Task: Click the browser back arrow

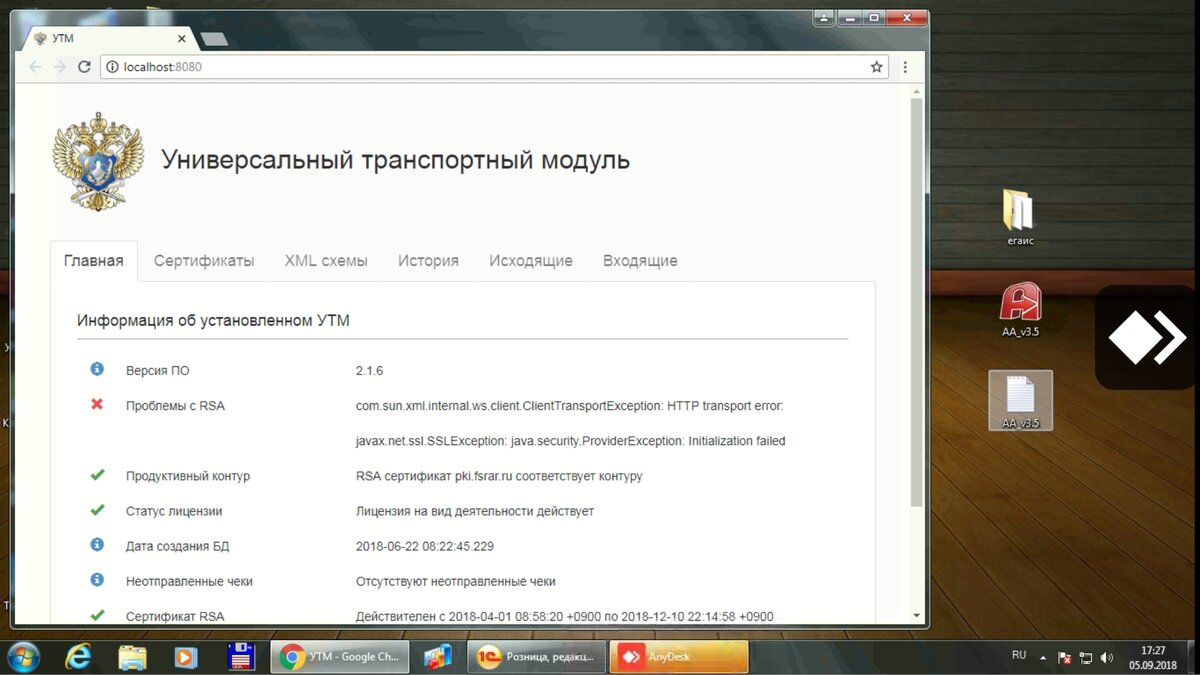Action: click(35, 67)
